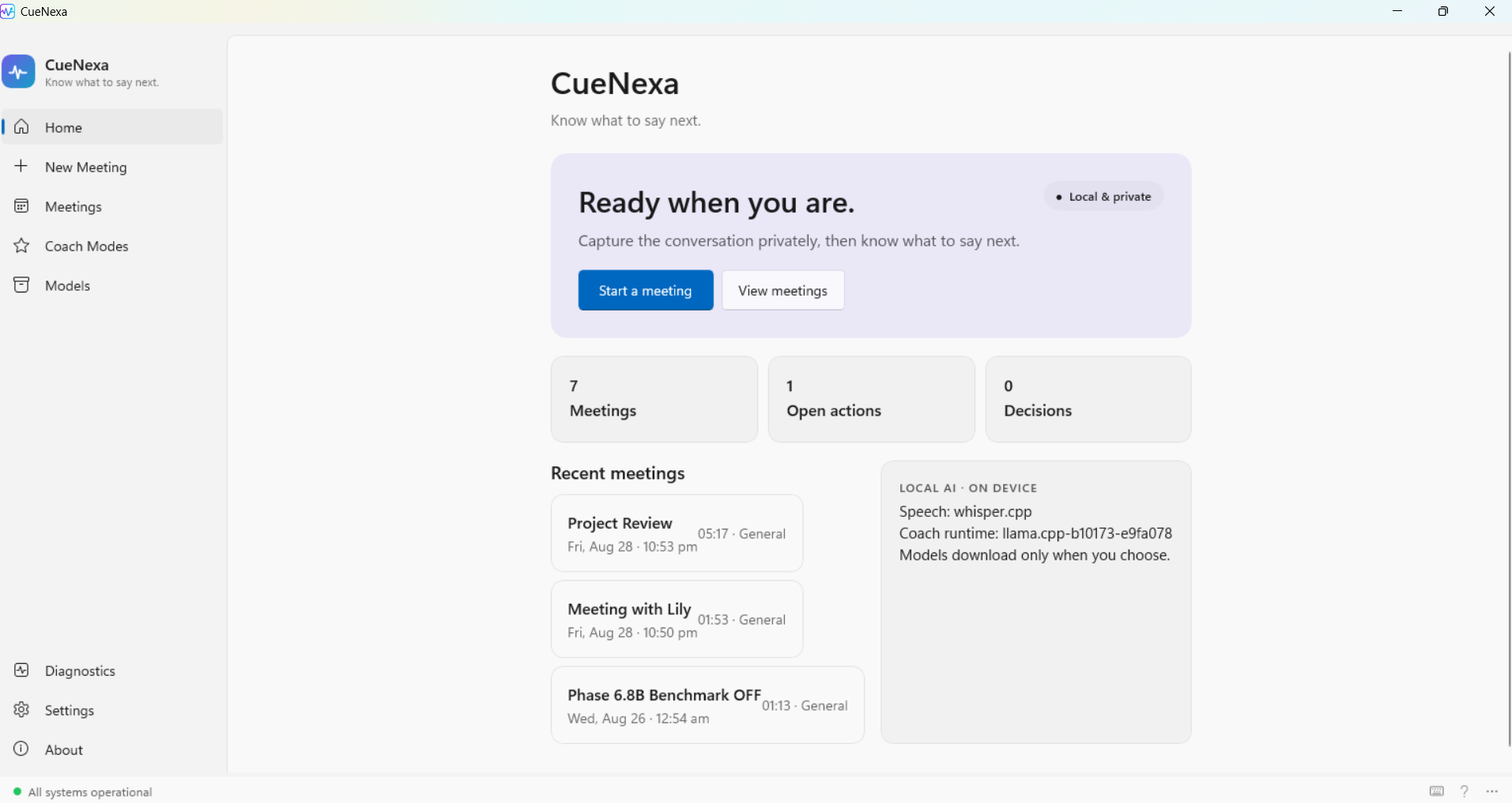Open the Project Review recent meeting
Screen dimensions: 1512x803
tap(677, 533)
